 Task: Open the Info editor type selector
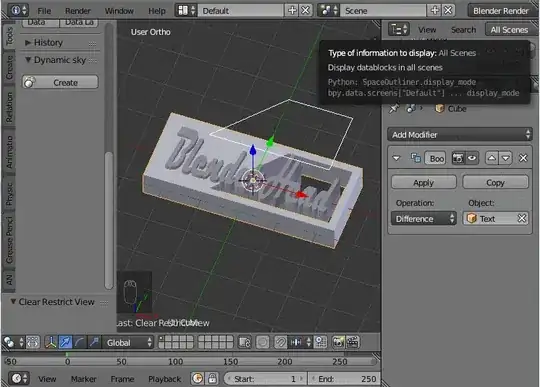coord(18,10)
